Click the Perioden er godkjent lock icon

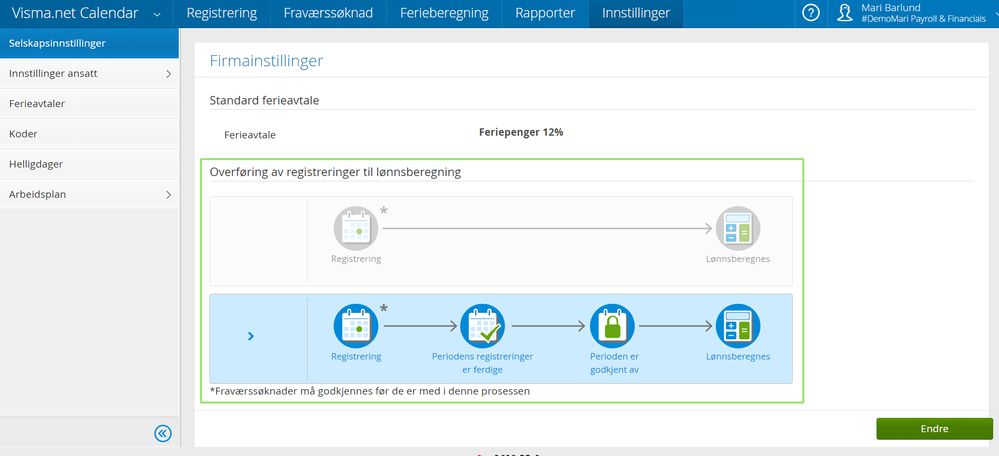pos(612,325)
